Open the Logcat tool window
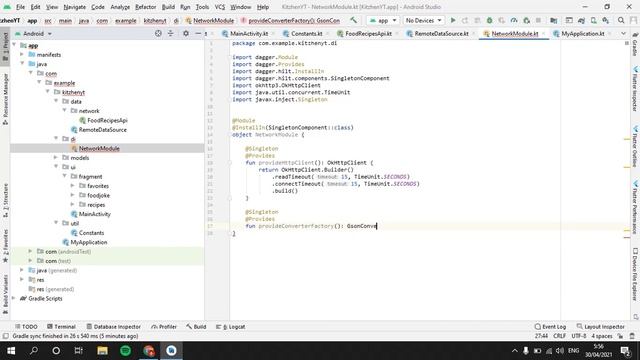This screenshot has height=360, width=640. 231,327
